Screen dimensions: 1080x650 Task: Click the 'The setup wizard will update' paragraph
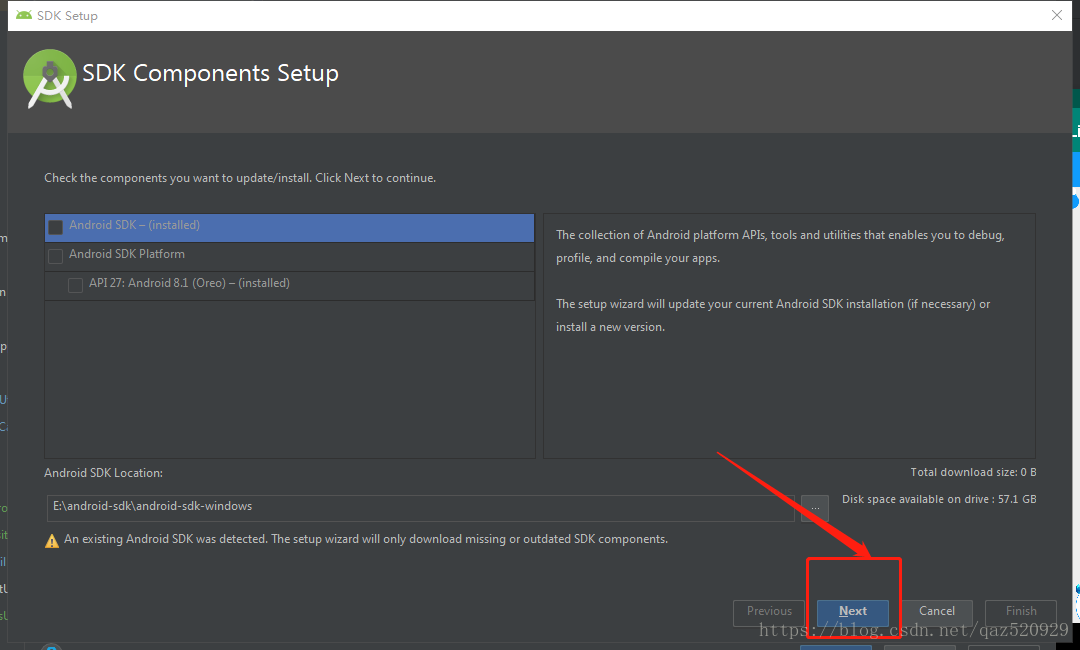point(773,315)
